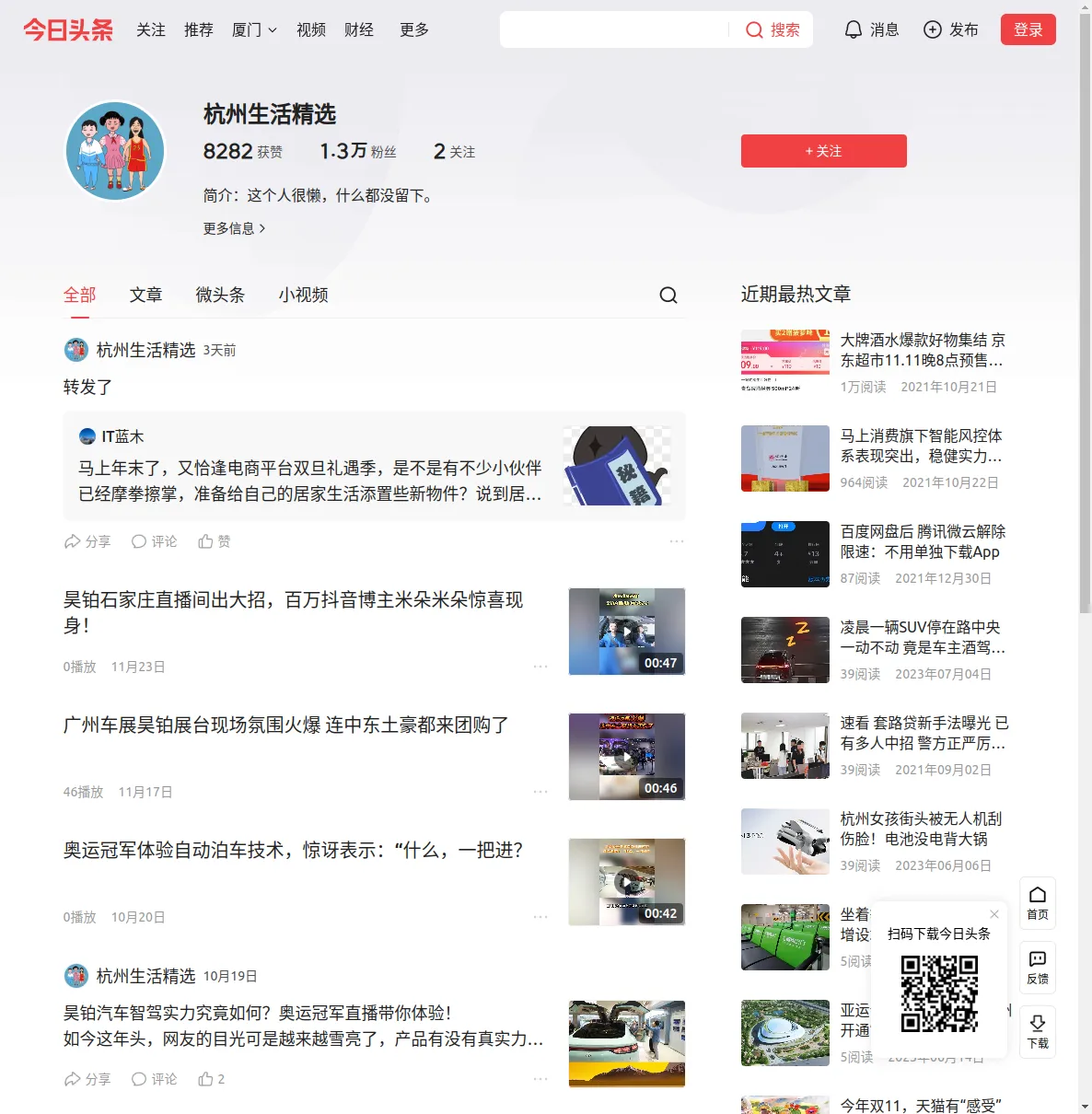Open the 更多 navigation menu
The height and width of the screenshot is (1114, 1092).
tap(414, 29)
